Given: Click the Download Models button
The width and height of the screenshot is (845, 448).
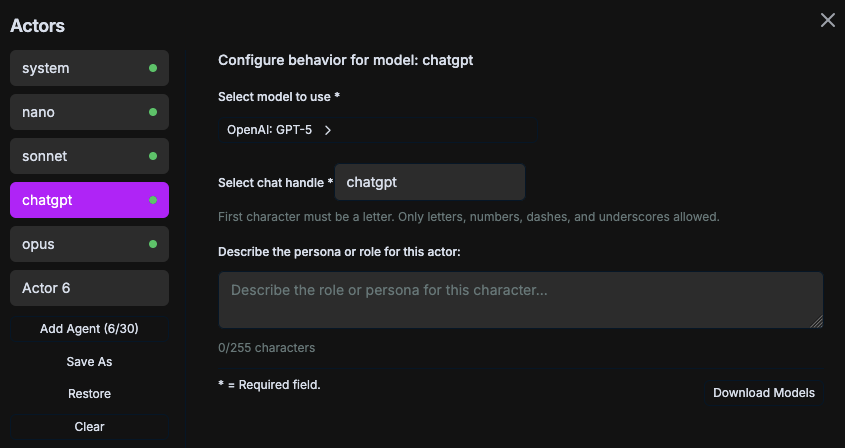Looking at the screenshot, I should (x=763, y=393).
